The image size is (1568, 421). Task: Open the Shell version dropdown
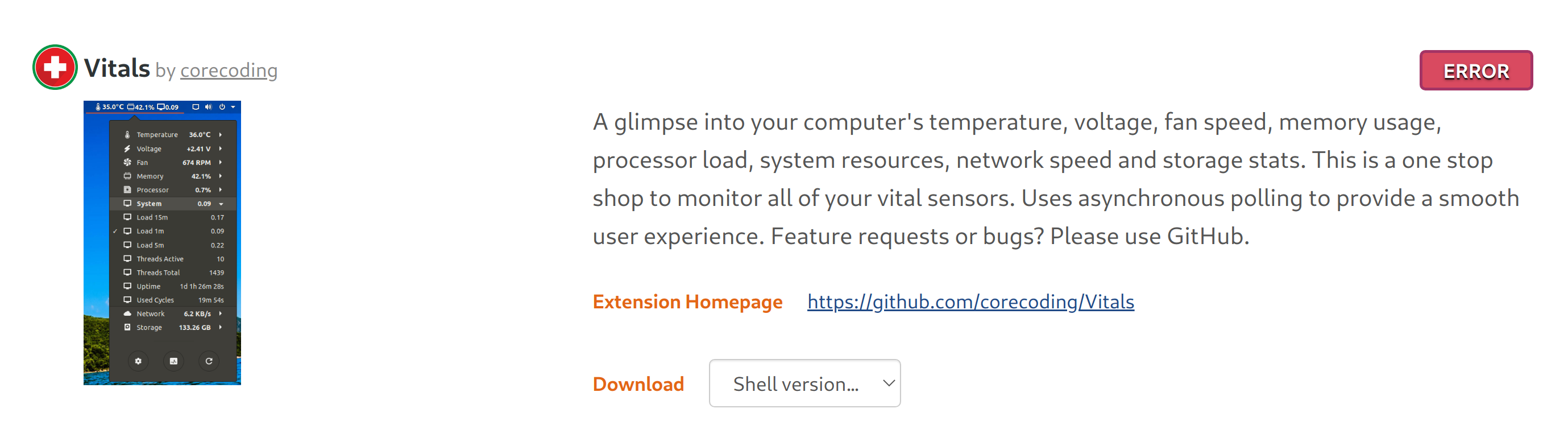click(x=804, y=383)
